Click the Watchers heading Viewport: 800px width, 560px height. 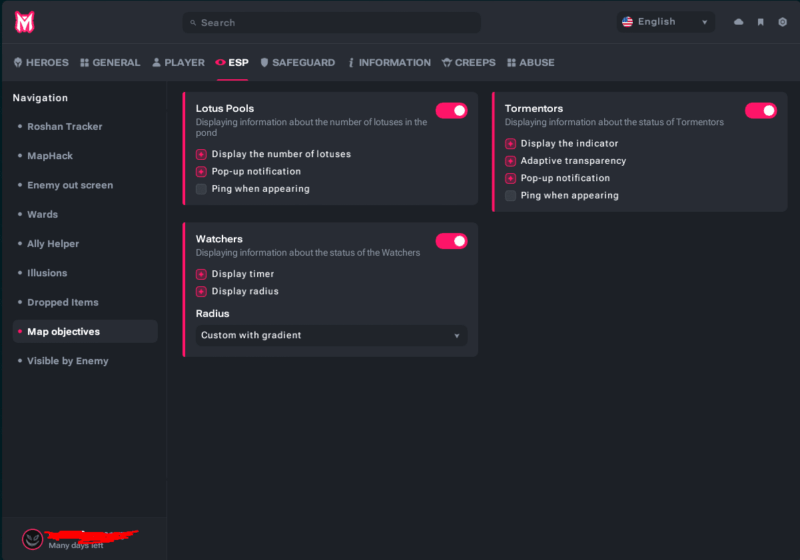point(219,239)
